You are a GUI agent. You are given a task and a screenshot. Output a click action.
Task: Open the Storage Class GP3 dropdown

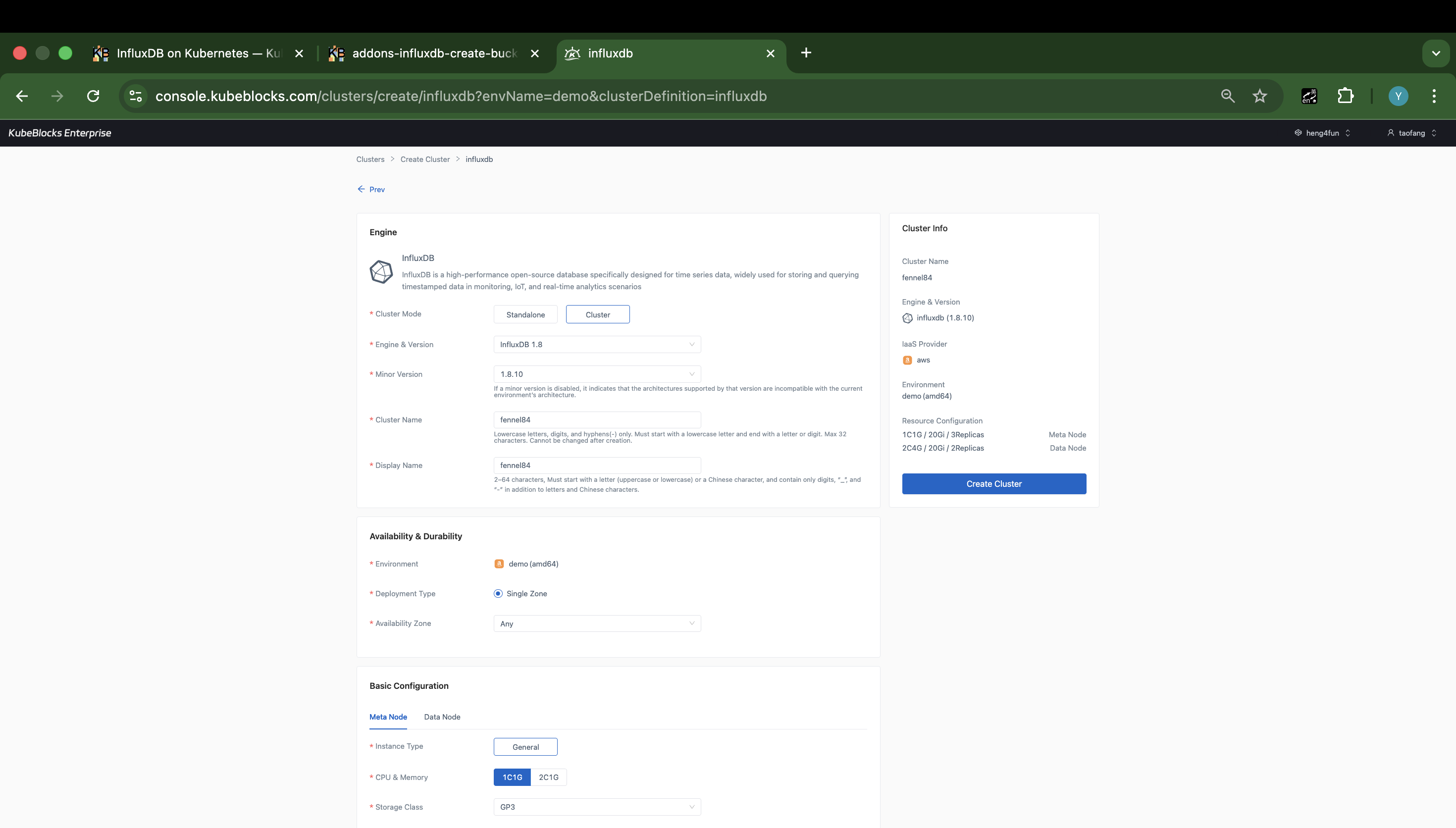tap(597, 806)
